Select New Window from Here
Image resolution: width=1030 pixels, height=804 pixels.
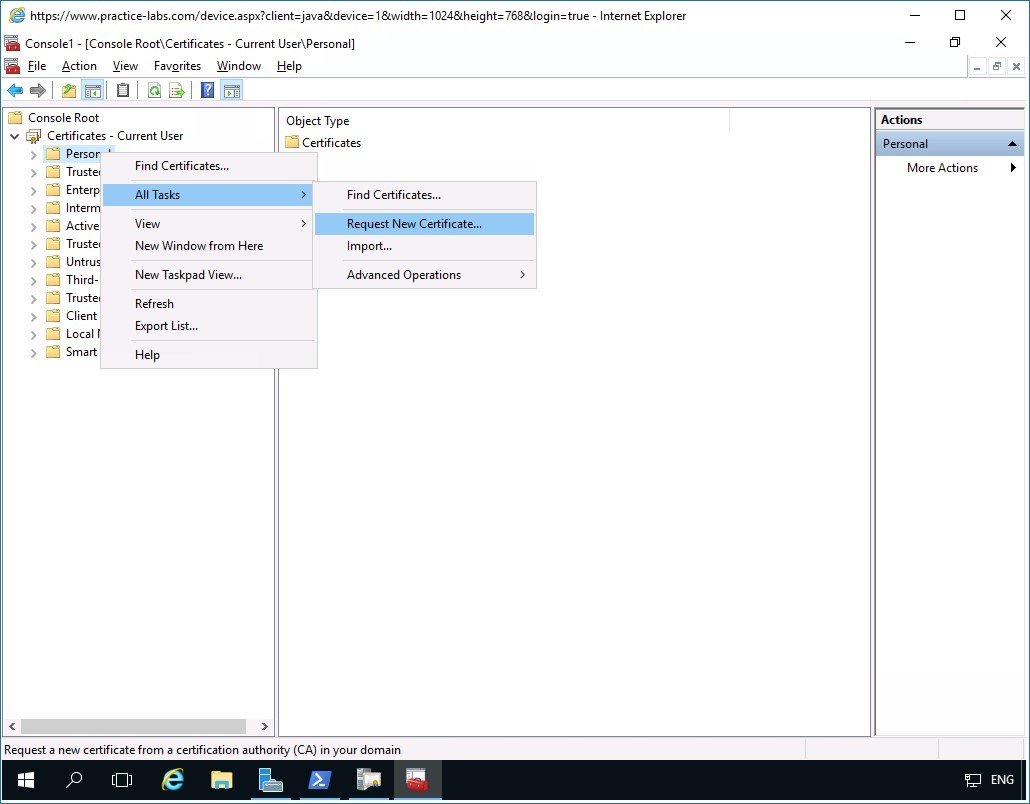tap(208, 246)
